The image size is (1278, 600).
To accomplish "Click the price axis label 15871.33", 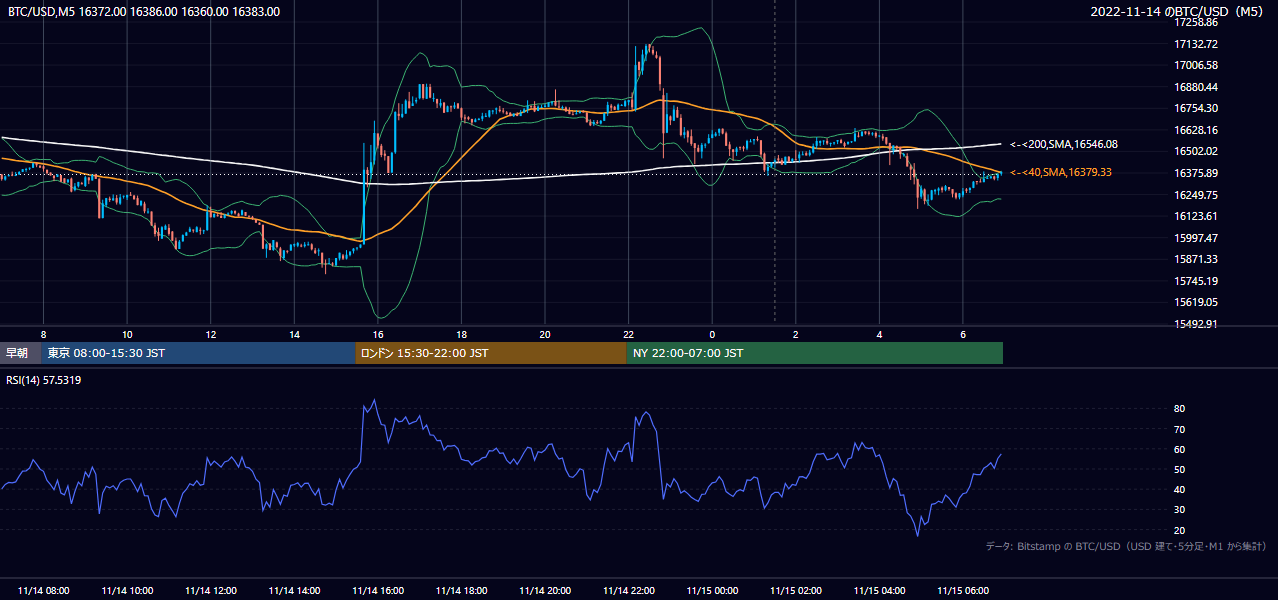I will [x=1196, y=259].
